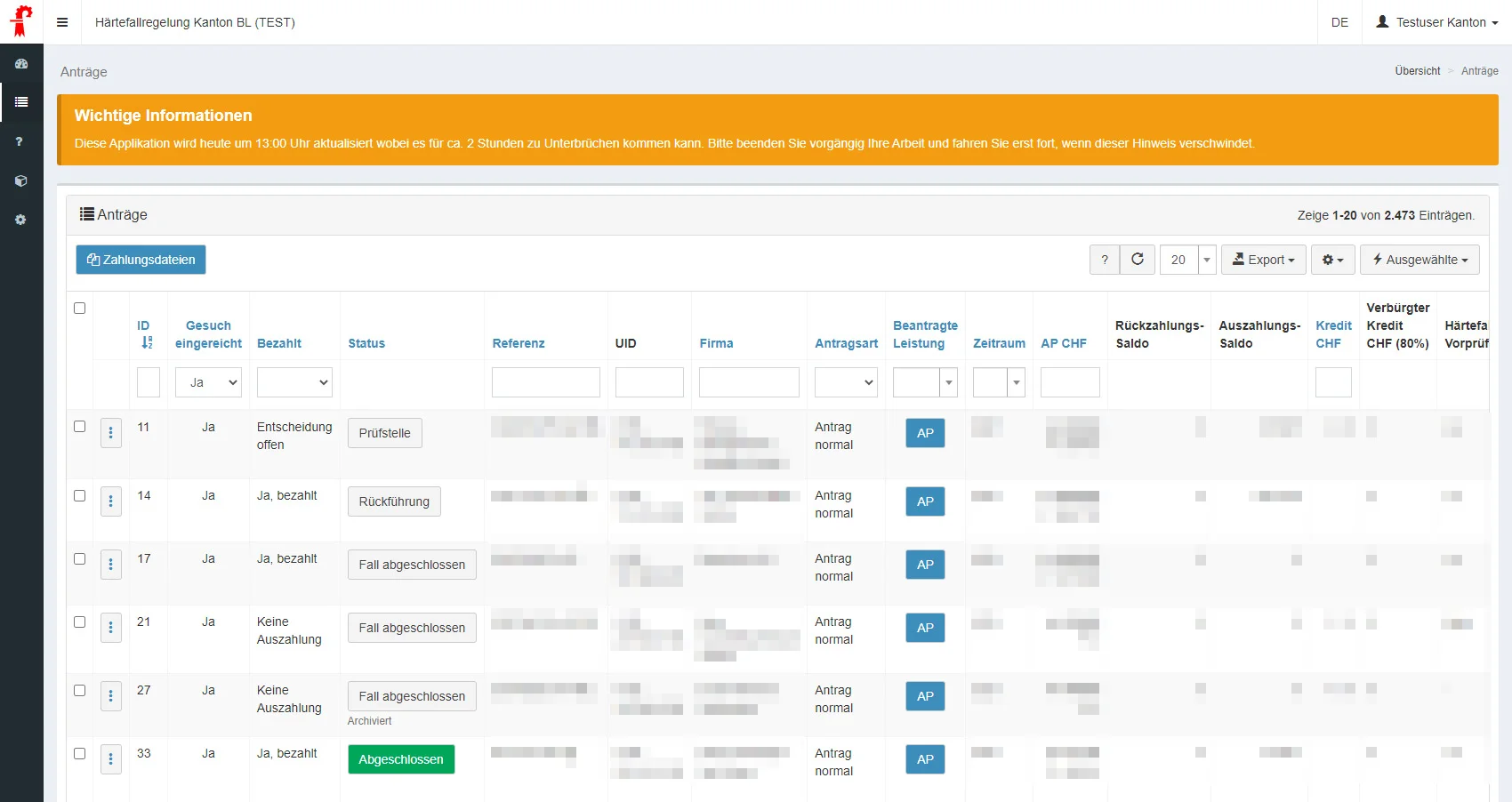Click the refresh table button
Viewport: 1512px width, 802px height.
click(x=1138, y=260)
